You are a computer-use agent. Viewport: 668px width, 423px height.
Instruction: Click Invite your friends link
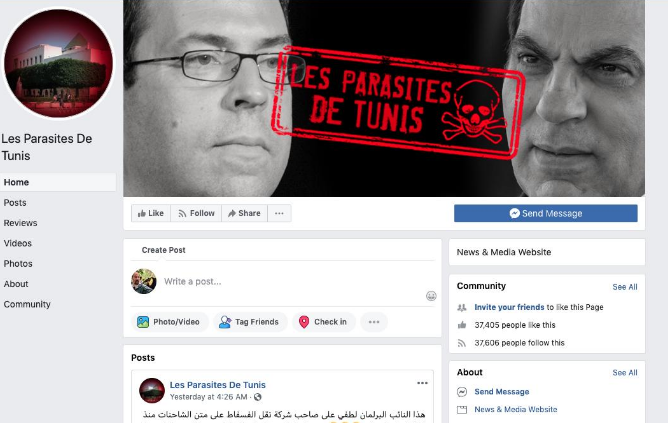[509, 307]
